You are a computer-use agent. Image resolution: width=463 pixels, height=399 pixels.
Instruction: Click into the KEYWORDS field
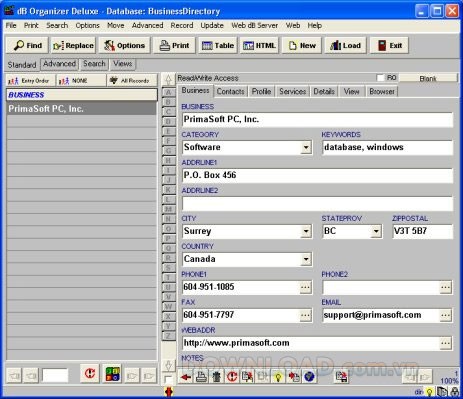(x=387, y=147)
